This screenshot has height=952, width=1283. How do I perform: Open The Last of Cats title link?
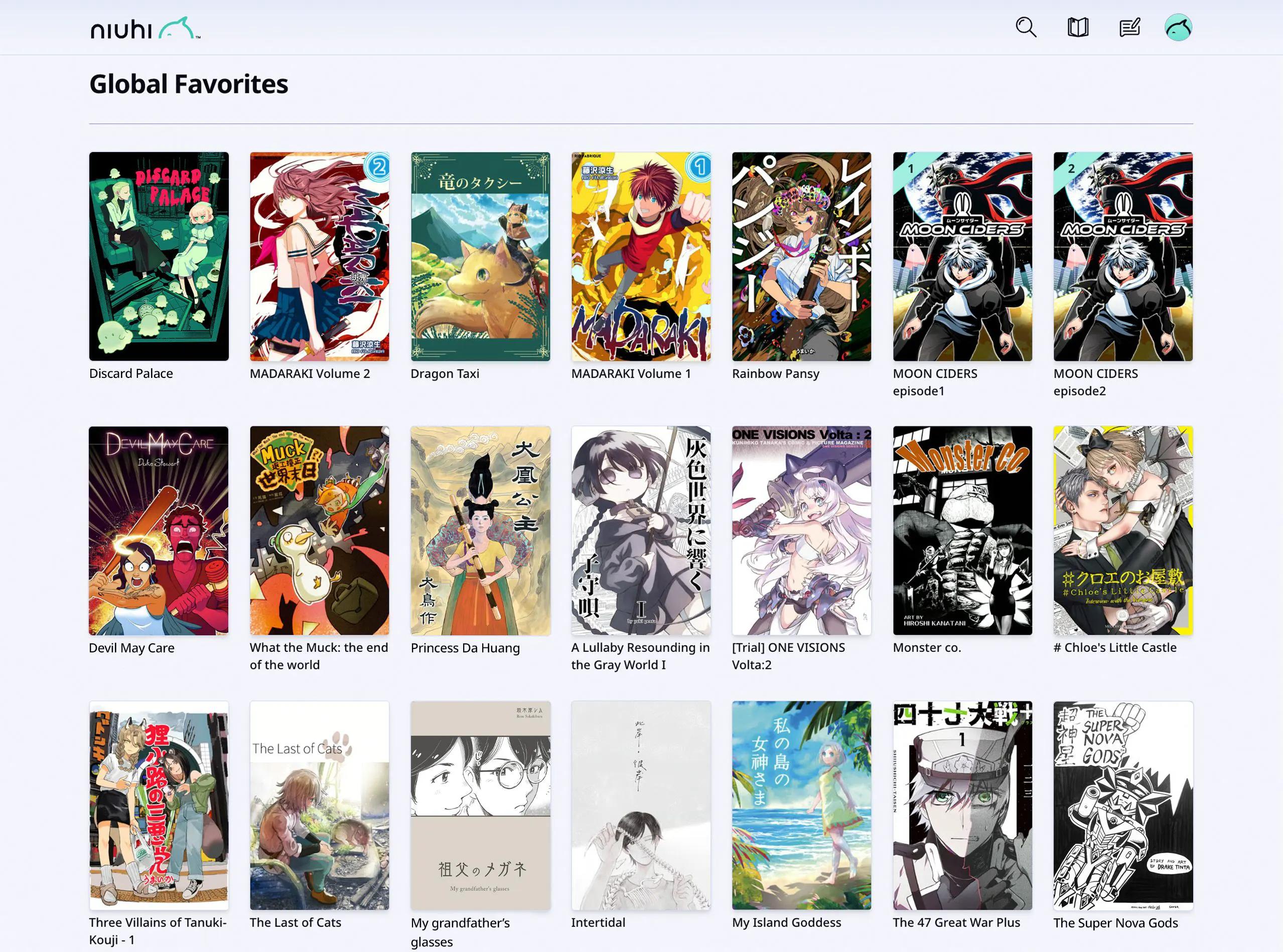tap(296, 922)
